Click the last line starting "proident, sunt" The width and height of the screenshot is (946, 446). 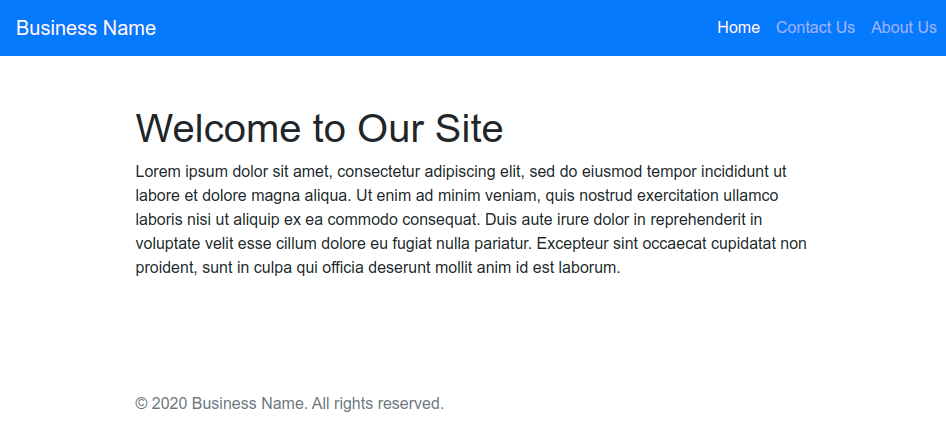(377, 267)
